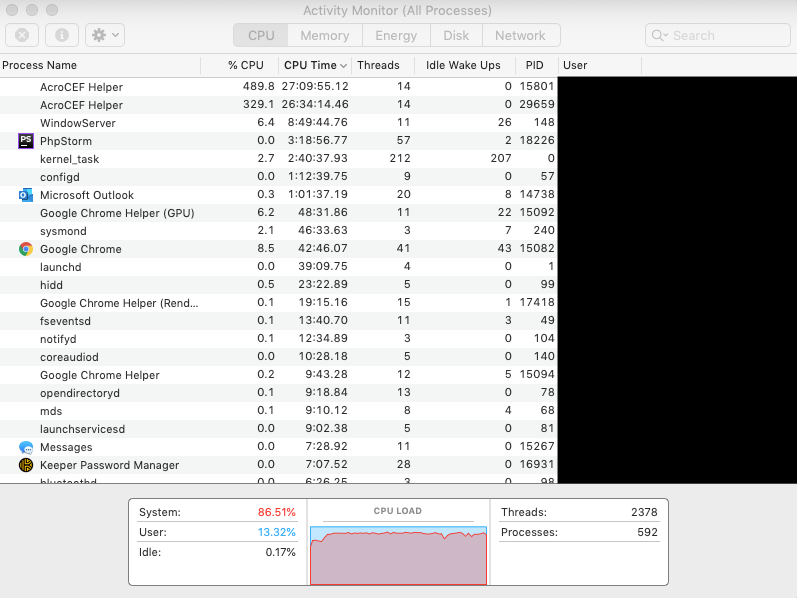Screen dimensions: 797x598
Task: Click the System 86.51% value
Action: 277,512
